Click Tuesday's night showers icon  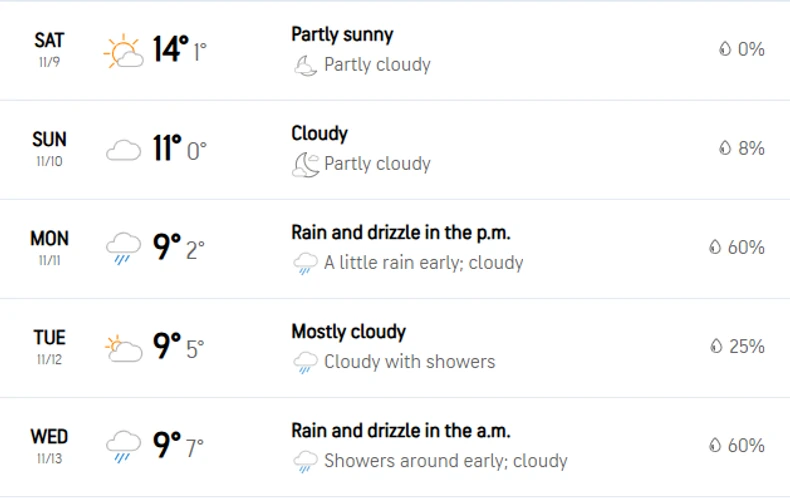tap(304, 362)
